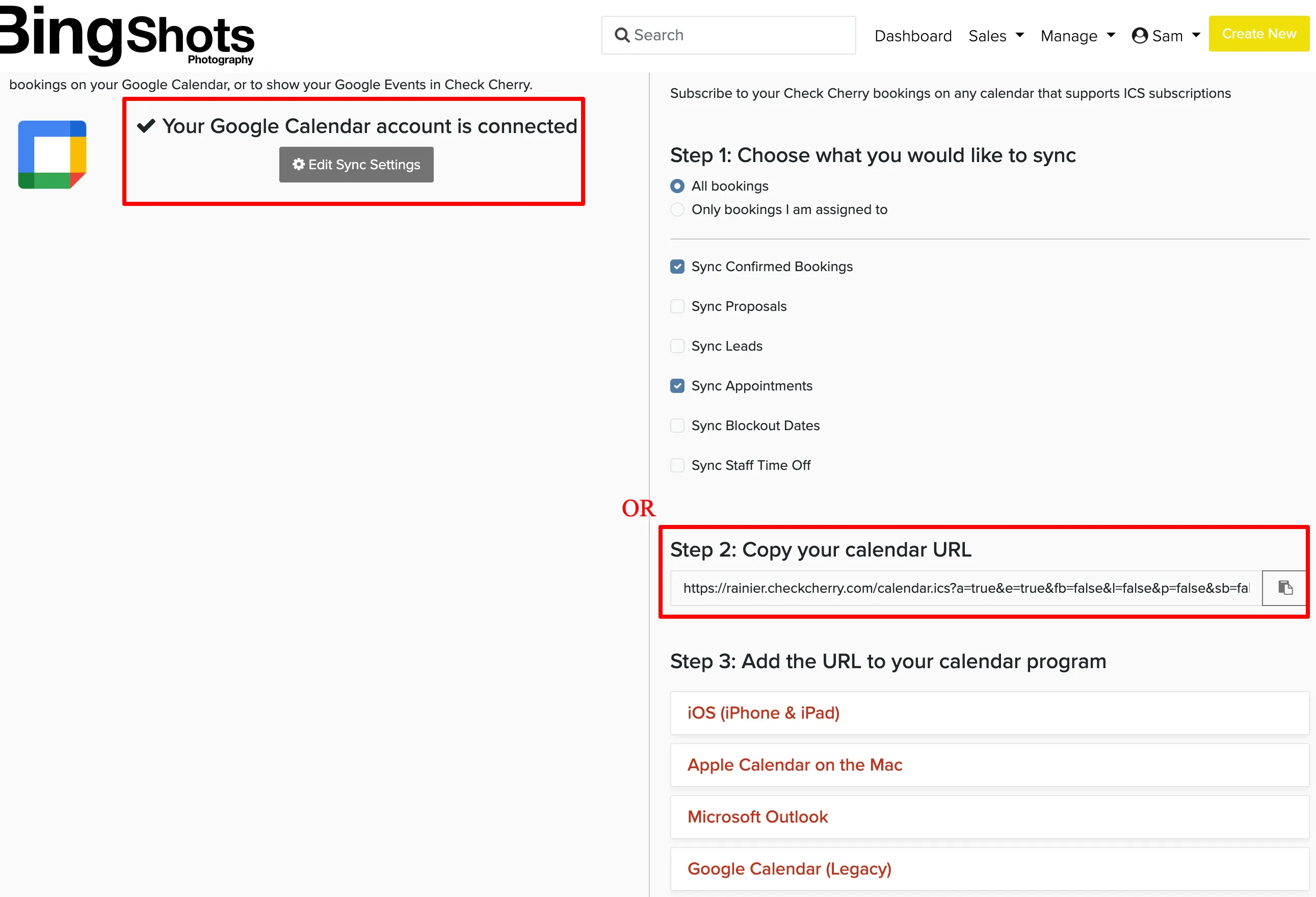Select the All bookings radio option
Screen dimensions: 1316x897
tap(677, 186)
